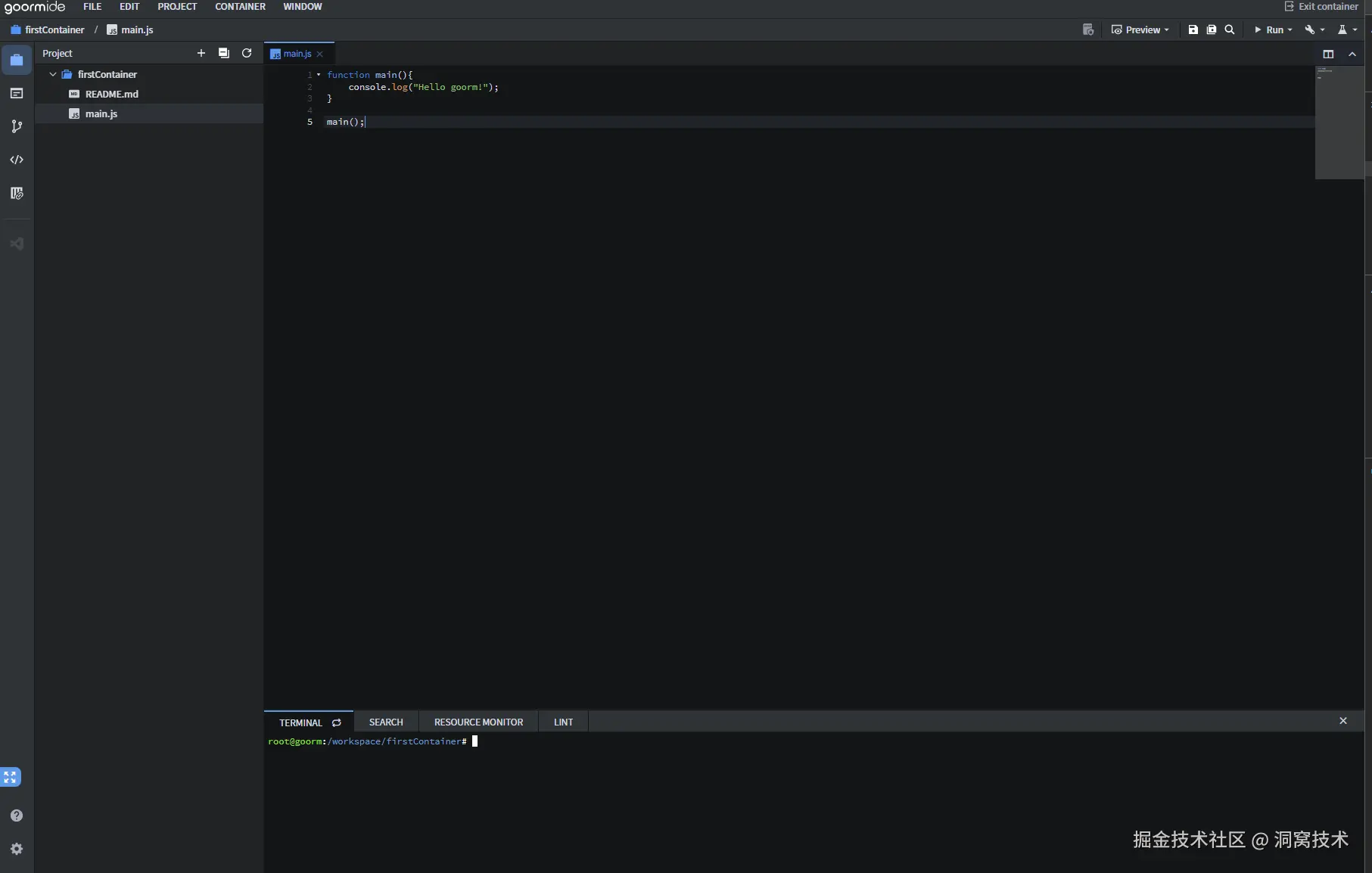
Task: Click the console.log line in editor
Action: (x=423, y=87)
